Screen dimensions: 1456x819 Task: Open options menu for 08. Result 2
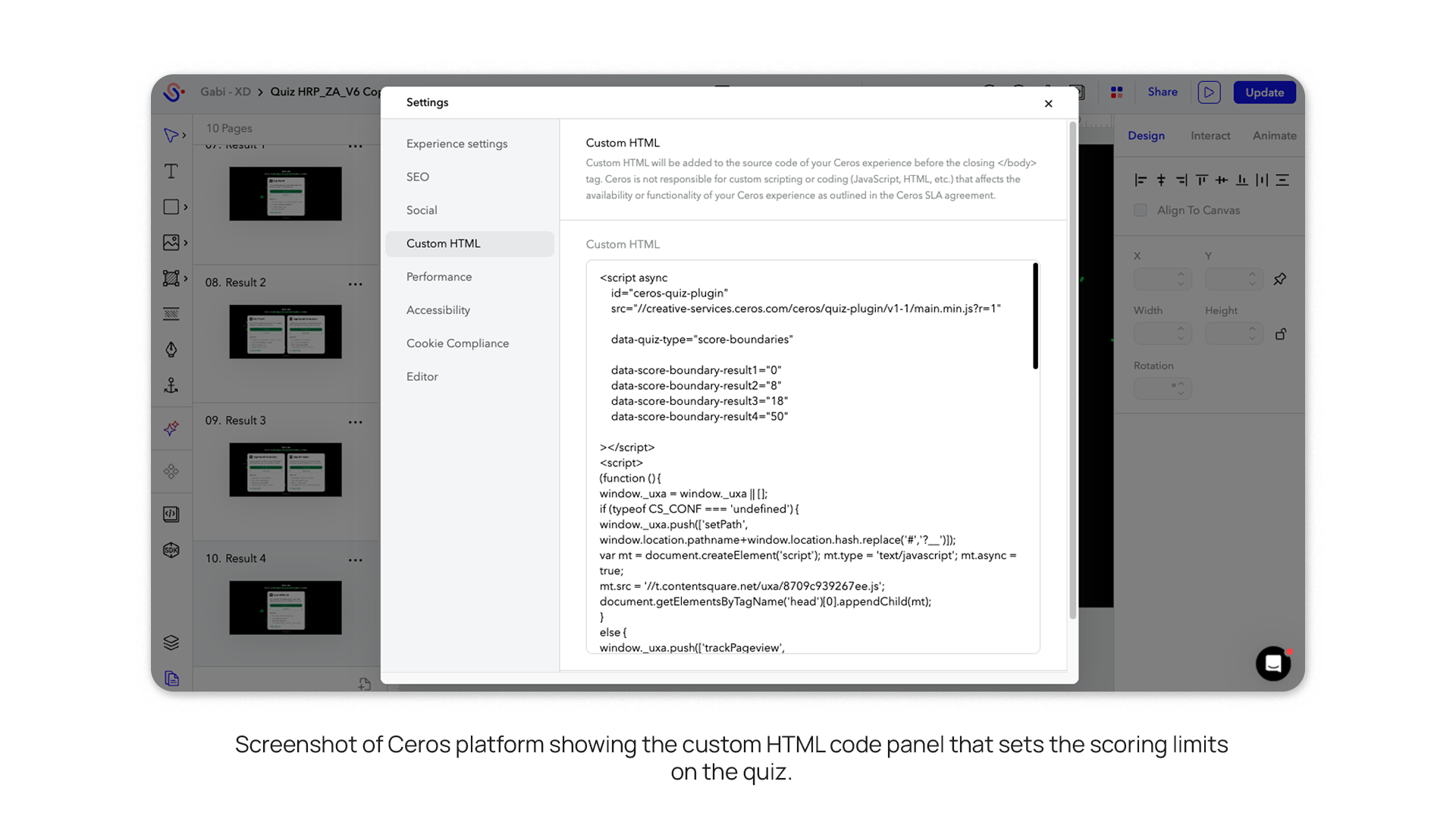[355, 284]
